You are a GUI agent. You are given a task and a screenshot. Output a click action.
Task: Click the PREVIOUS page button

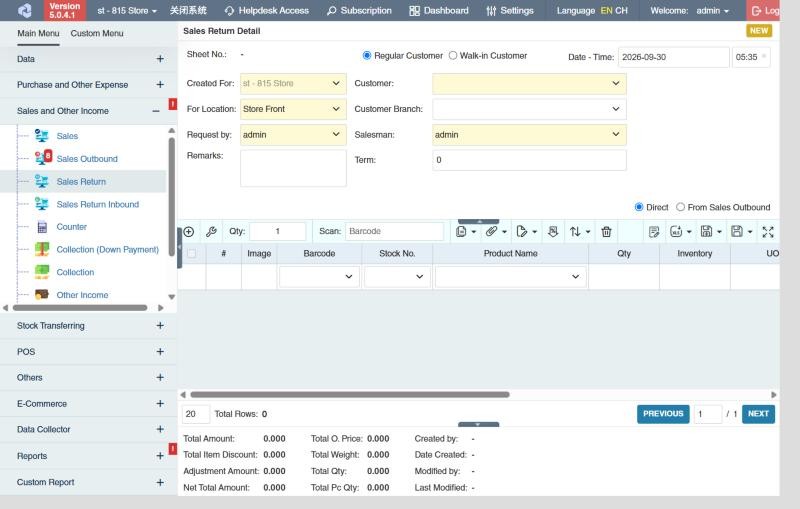663,414
